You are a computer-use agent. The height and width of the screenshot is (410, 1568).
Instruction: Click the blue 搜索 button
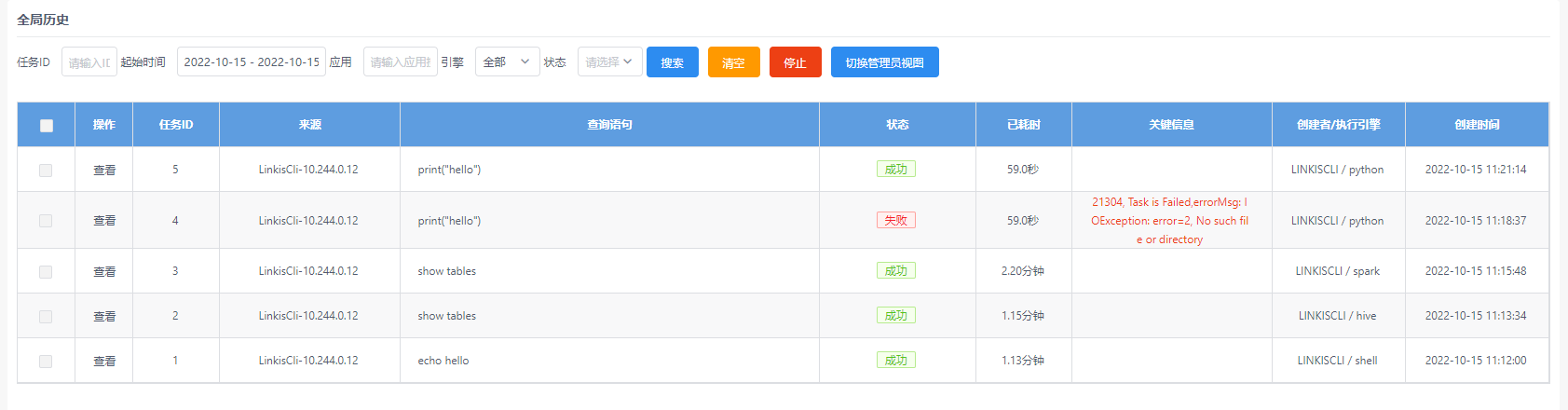coord(672,62)
